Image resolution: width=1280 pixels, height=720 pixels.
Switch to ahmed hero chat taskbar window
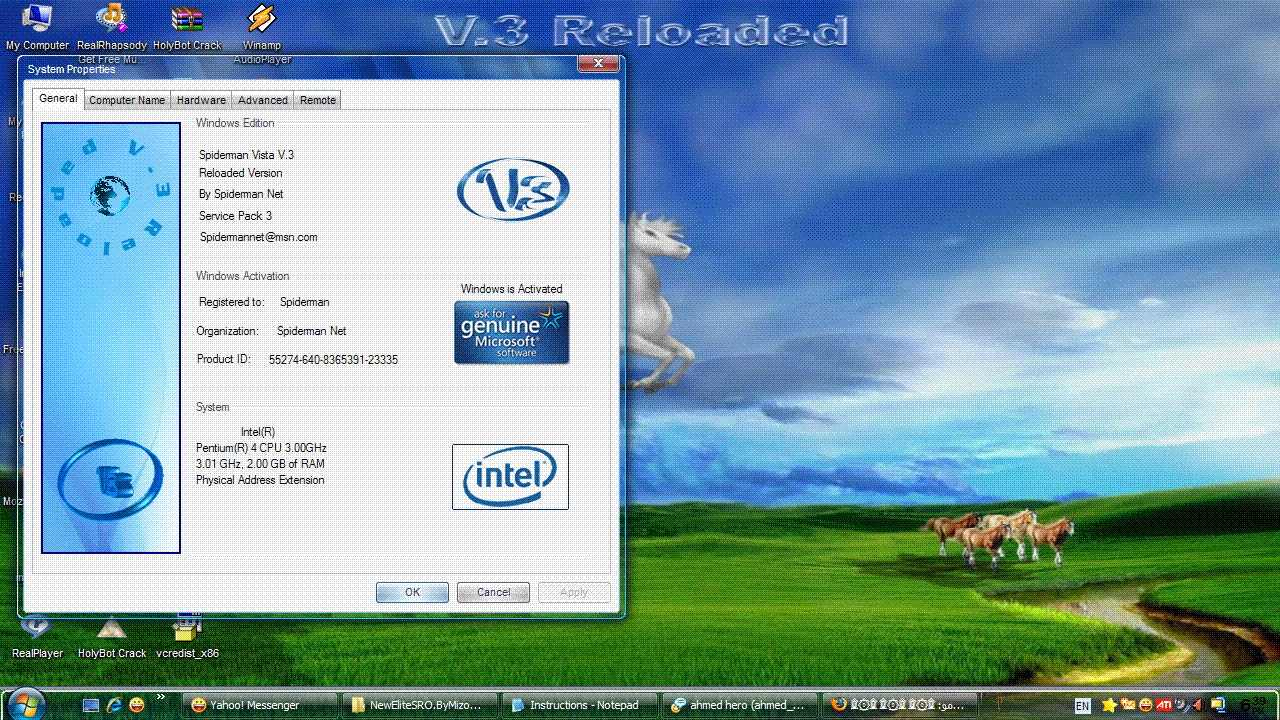tap(740, 705)
